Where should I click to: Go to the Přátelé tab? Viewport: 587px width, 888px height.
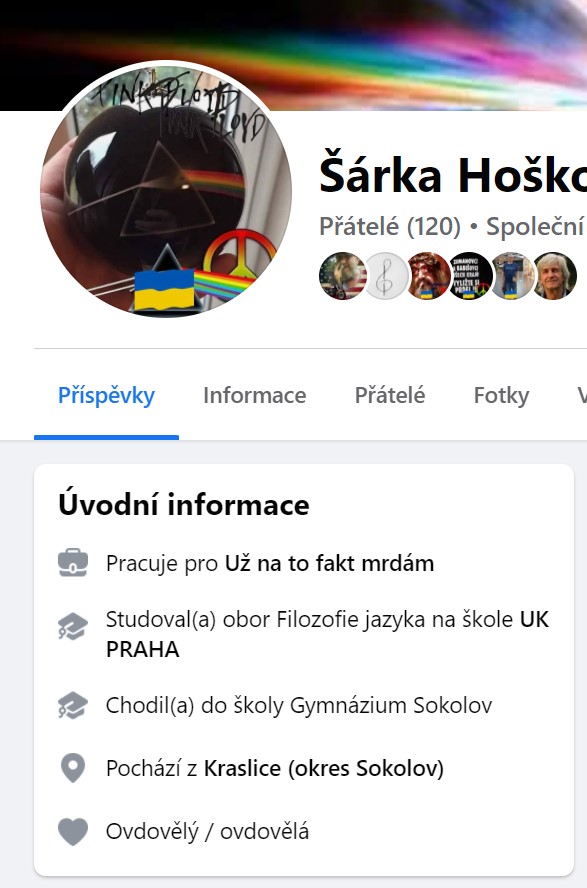pos(390,395)
